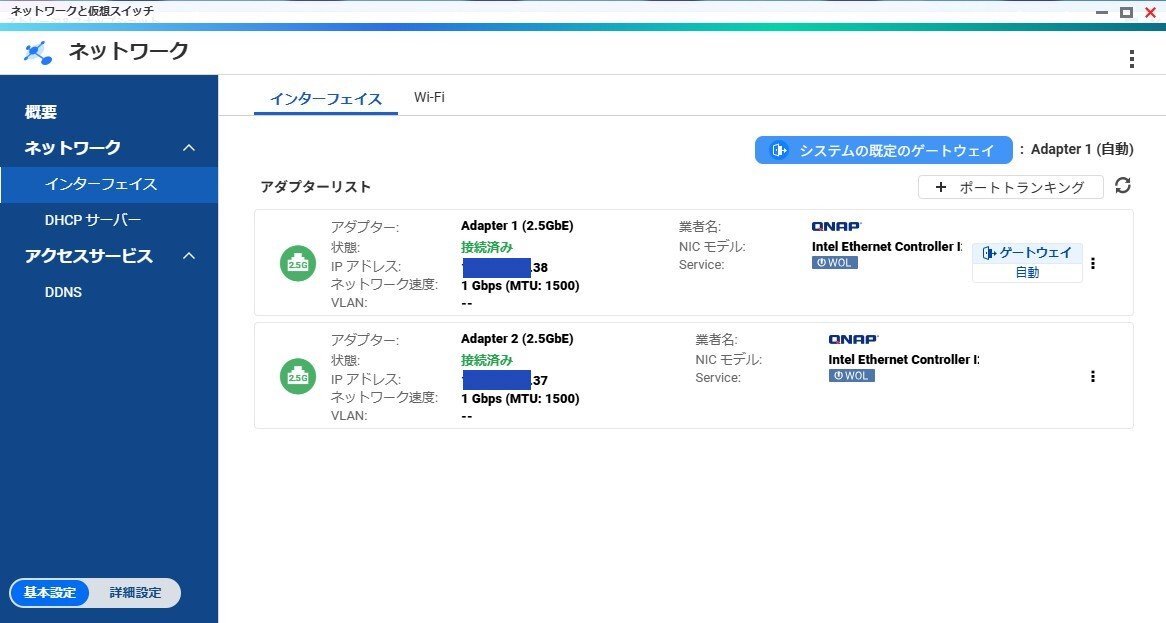
Task: Click the green 2.5G icon for Adapter 1
Action: click(x=297, y=263)
